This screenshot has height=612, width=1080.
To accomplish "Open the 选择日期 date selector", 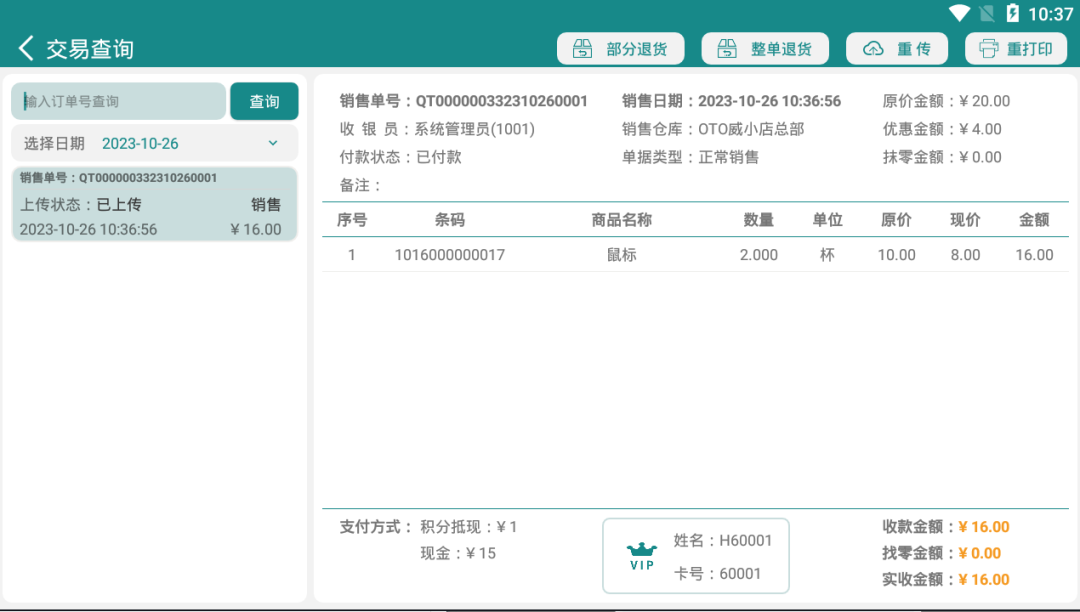I will click(154, 143).
